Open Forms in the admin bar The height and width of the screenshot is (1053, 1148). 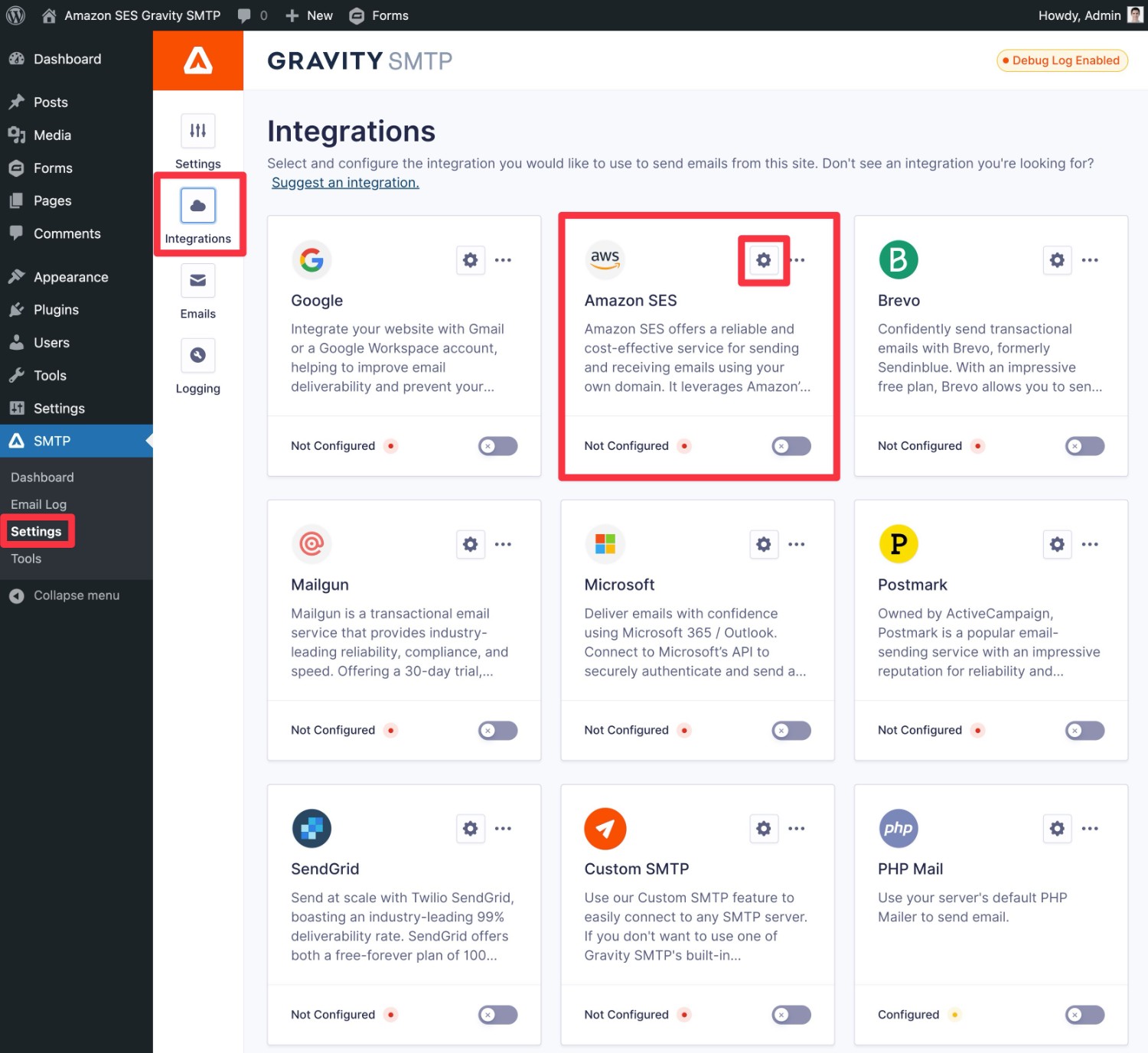click(379, 15)
